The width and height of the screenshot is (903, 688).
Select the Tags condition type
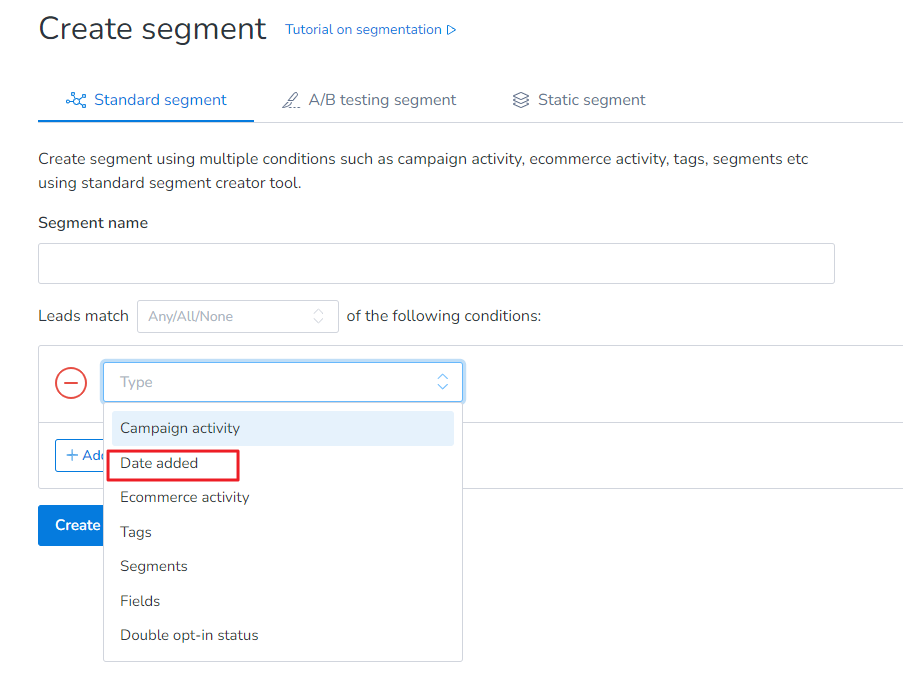point(136,532)
